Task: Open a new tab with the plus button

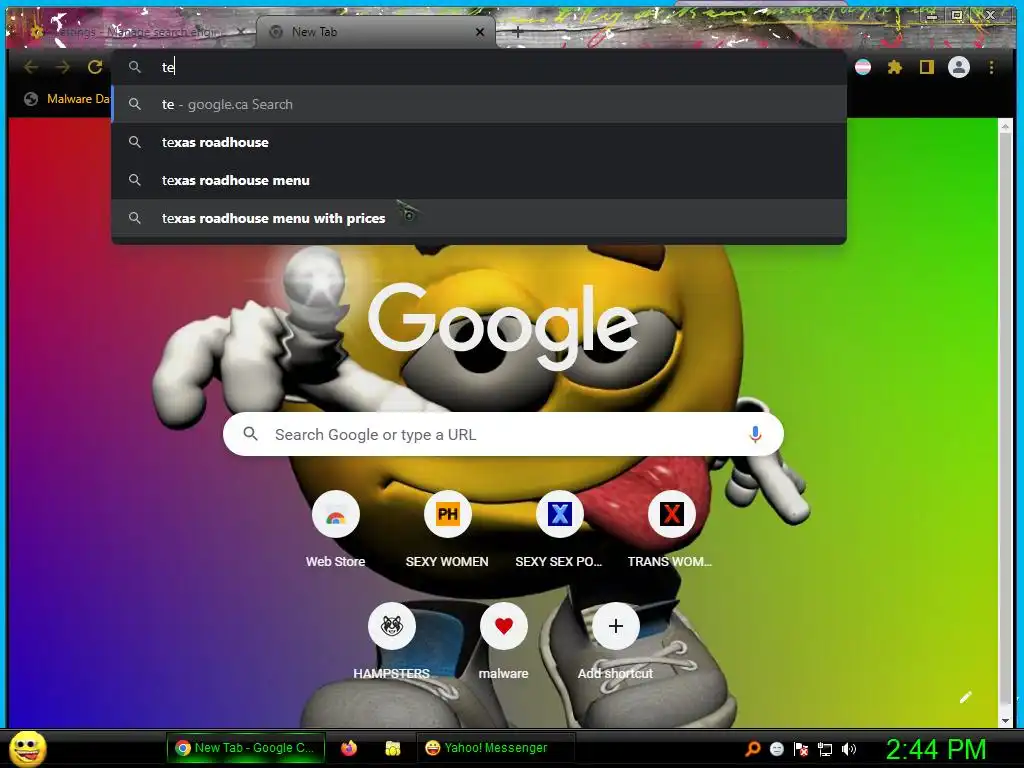Action: (517, 31)
